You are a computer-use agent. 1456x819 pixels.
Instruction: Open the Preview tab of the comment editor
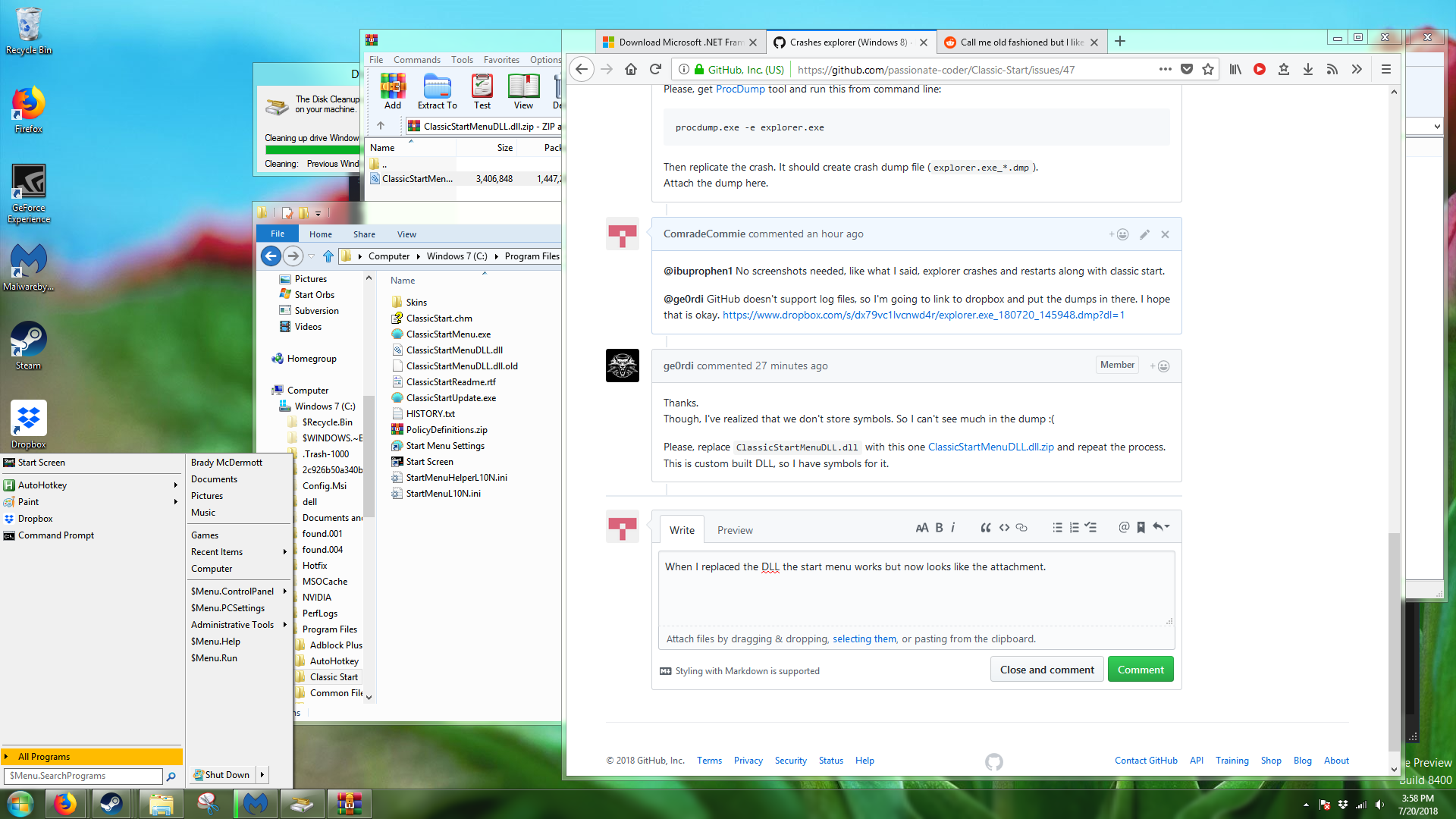[x=735, y=530]
